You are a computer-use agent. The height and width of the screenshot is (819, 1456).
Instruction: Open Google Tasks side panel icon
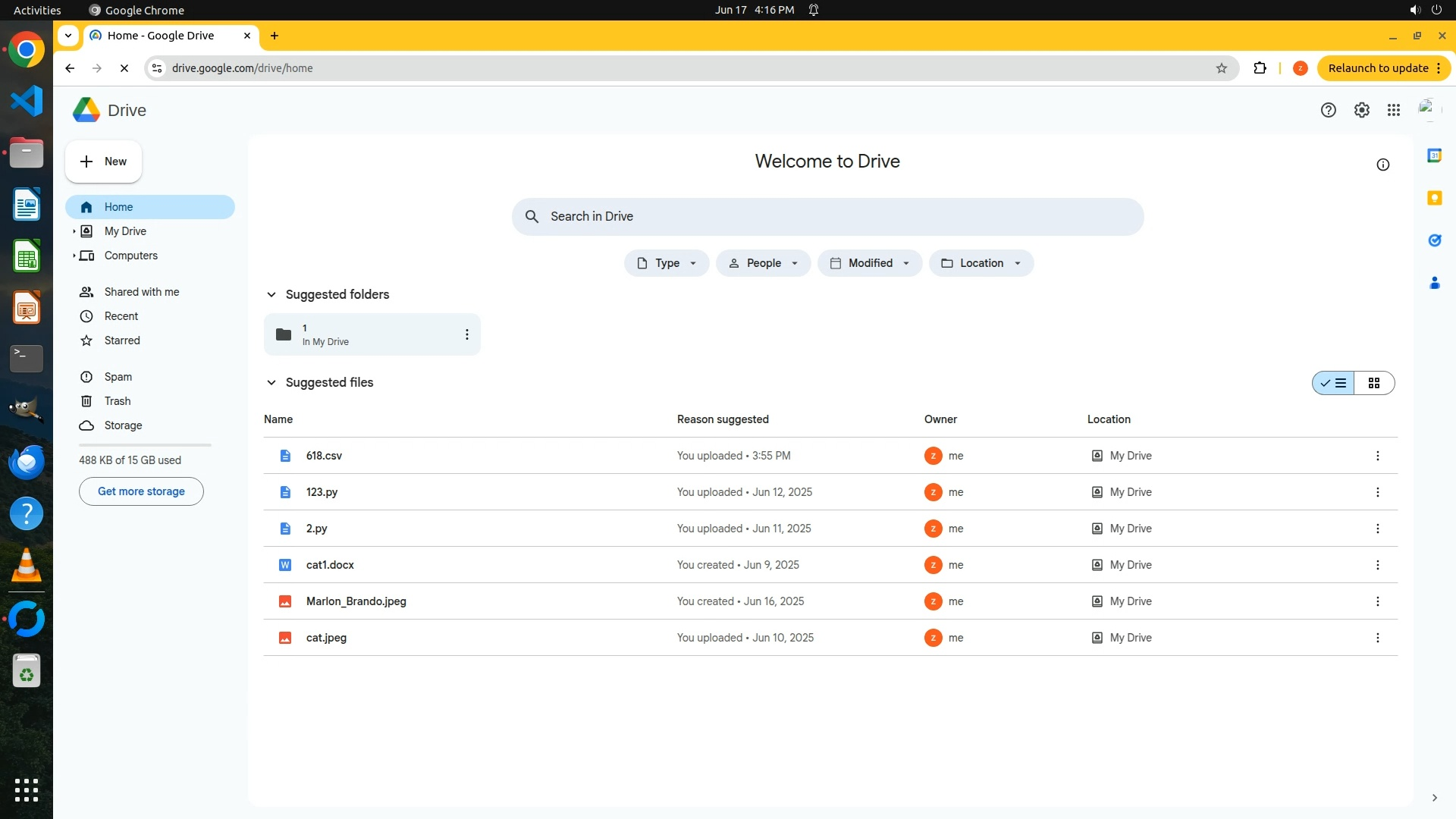(1434, 240)
